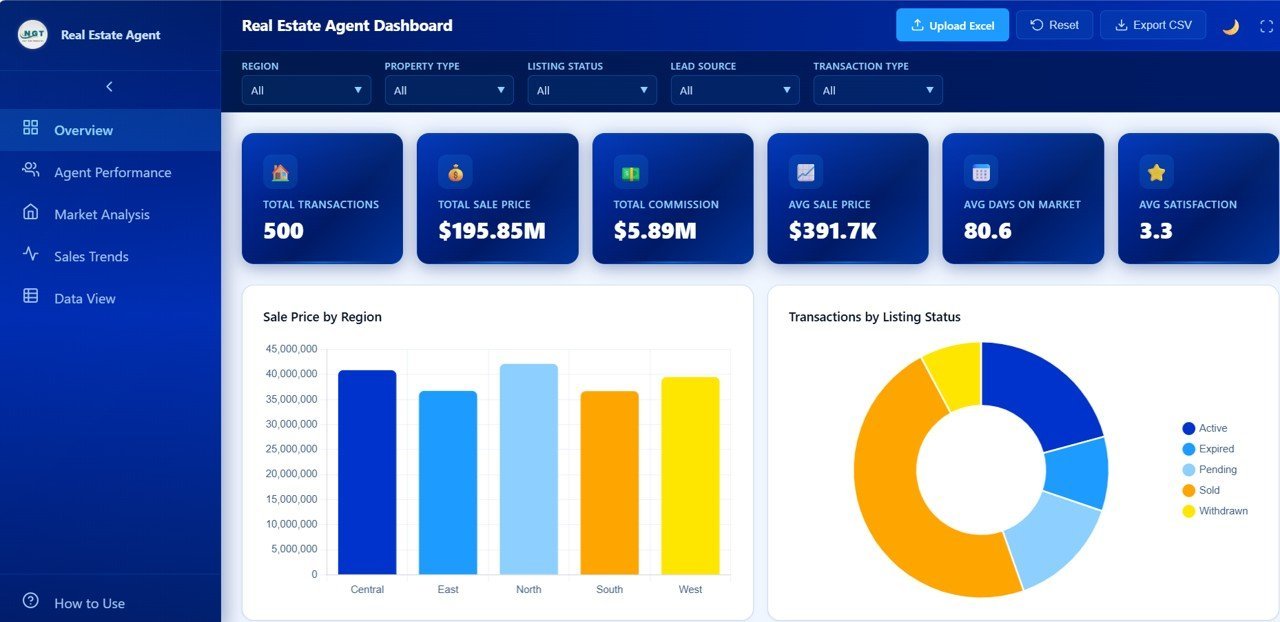Click the house icon on Total Transactions card
1280x622 pixels.
[x=279, y=171]
